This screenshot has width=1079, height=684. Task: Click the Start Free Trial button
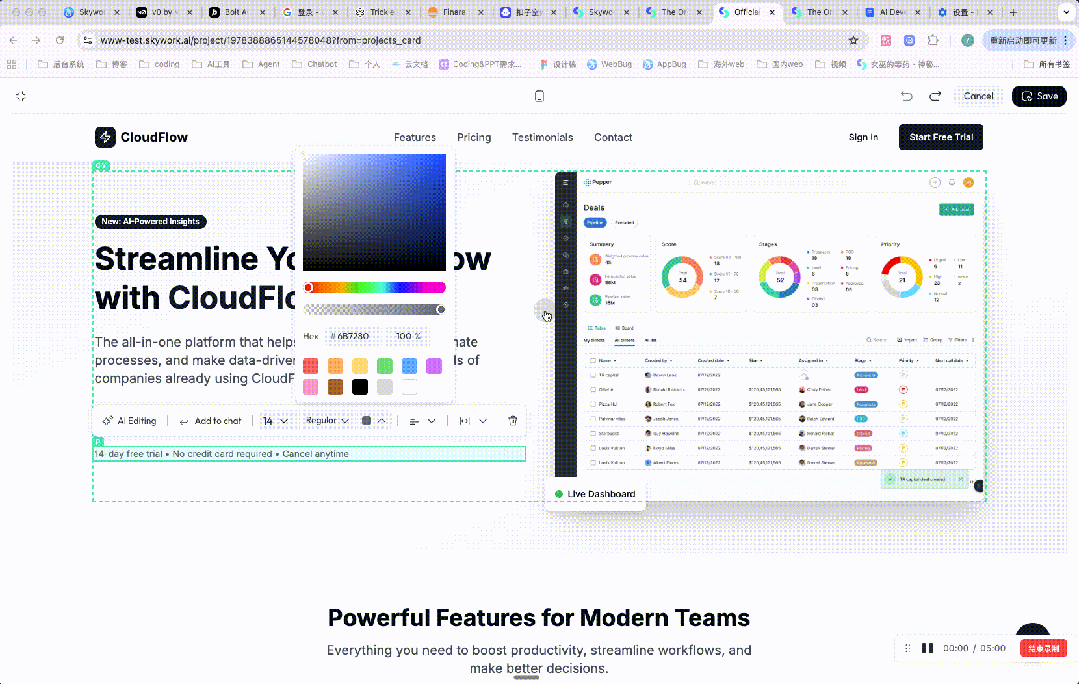pos(941,137)
